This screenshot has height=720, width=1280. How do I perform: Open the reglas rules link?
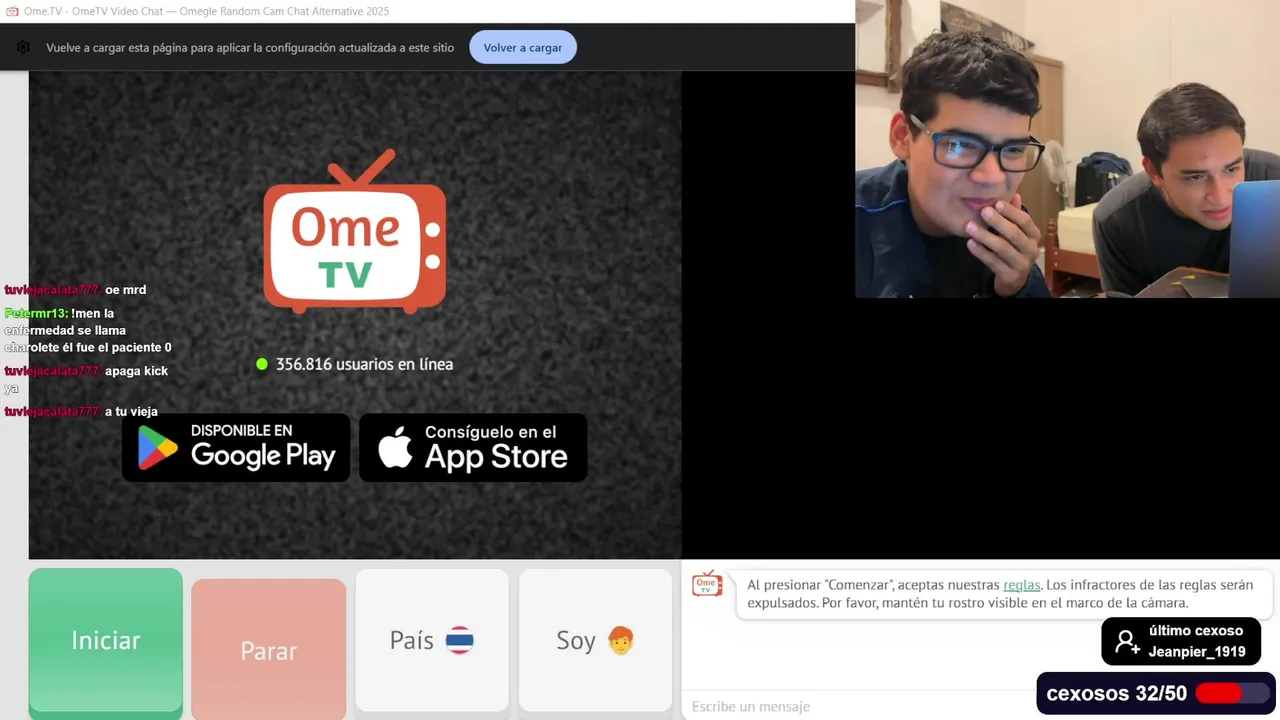tap(1022, 585)
